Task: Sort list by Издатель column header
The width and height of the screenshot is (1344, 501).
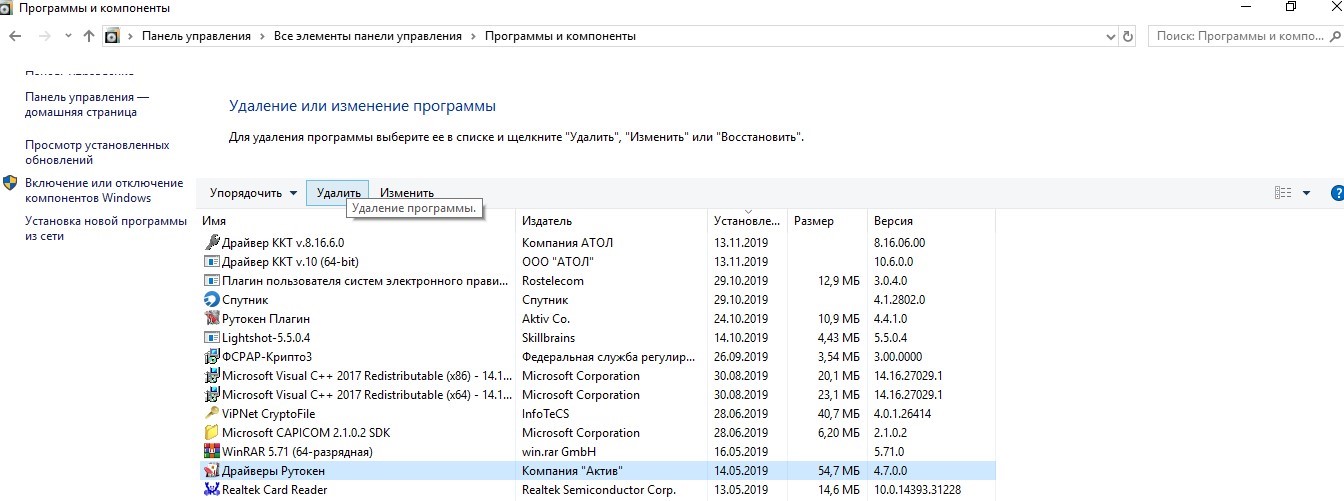Action: point(547,221)
